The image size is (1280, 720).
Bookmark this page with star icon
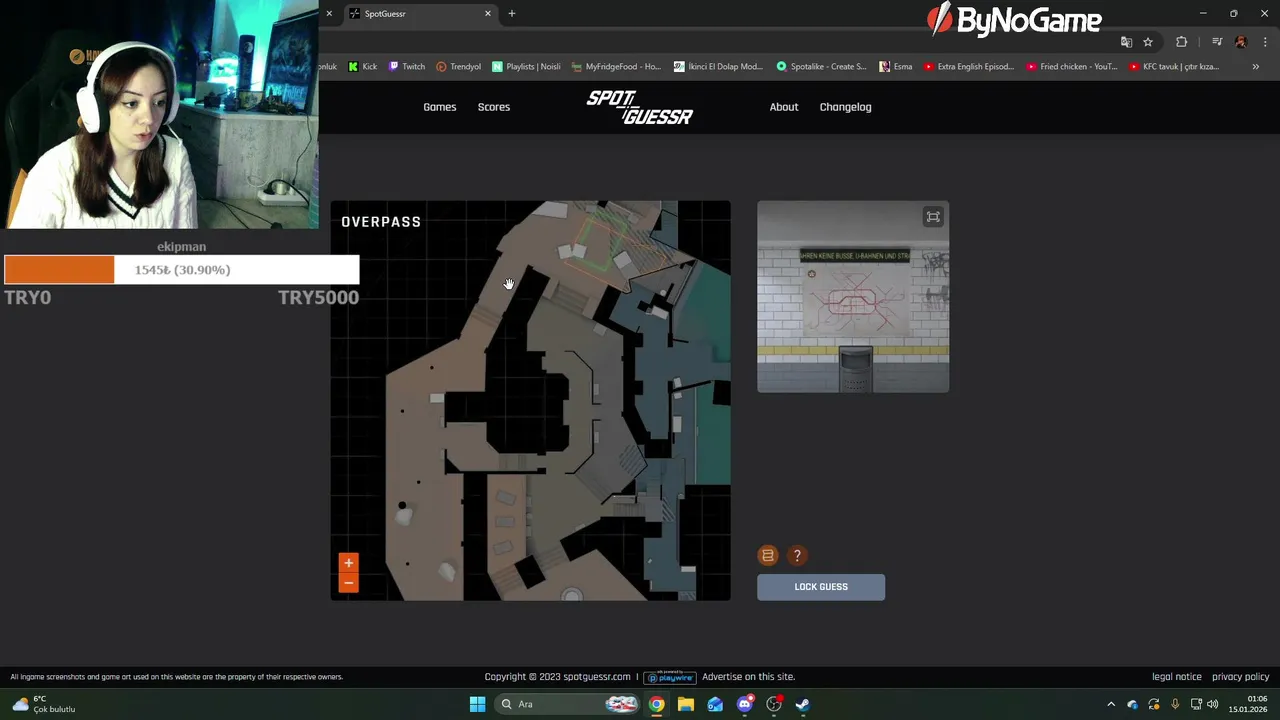(x=1148, y=42)
